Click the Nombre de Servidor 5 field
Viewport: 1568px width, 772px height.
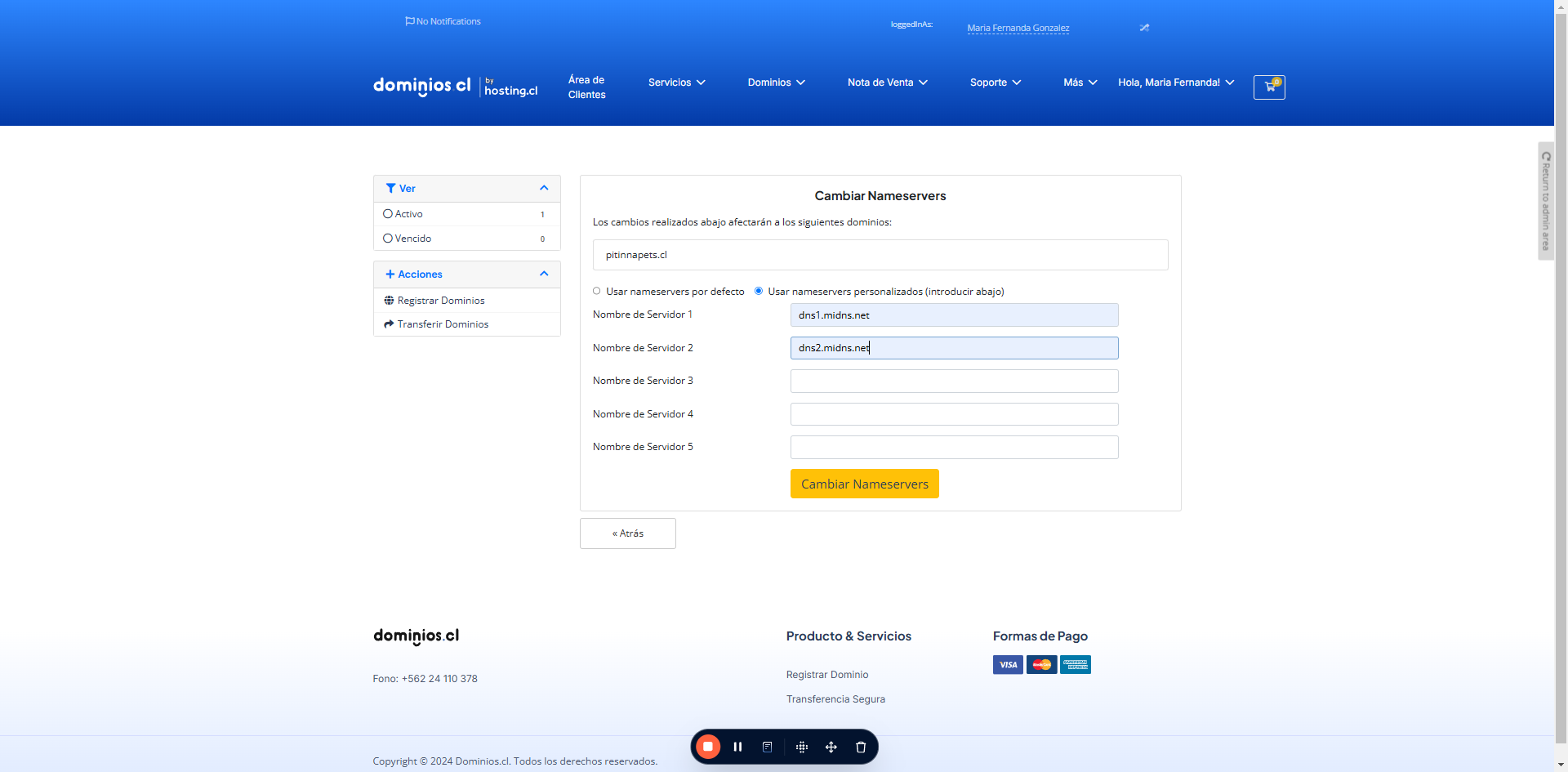click(954, 448)
